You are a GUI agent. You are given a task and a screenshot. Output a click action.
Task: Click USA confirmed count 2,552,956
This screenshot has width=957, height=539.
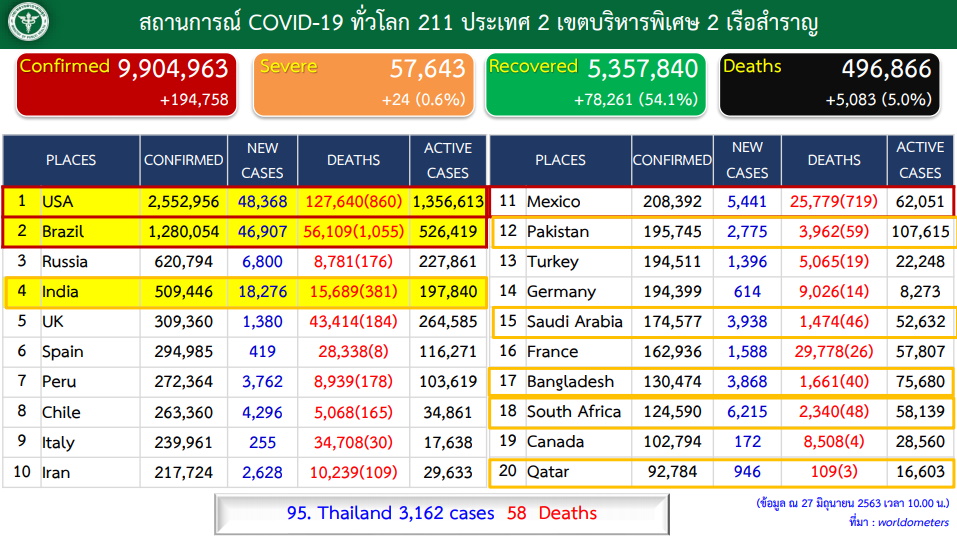coord(183,201)
